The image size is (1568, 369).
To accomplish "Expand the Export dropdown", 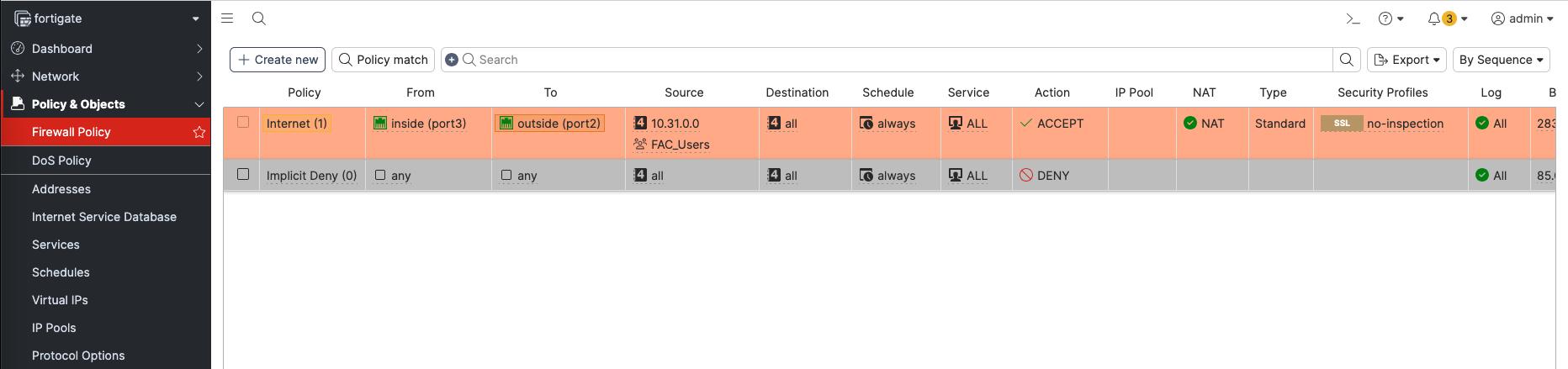I will (x=1406, y=60).
